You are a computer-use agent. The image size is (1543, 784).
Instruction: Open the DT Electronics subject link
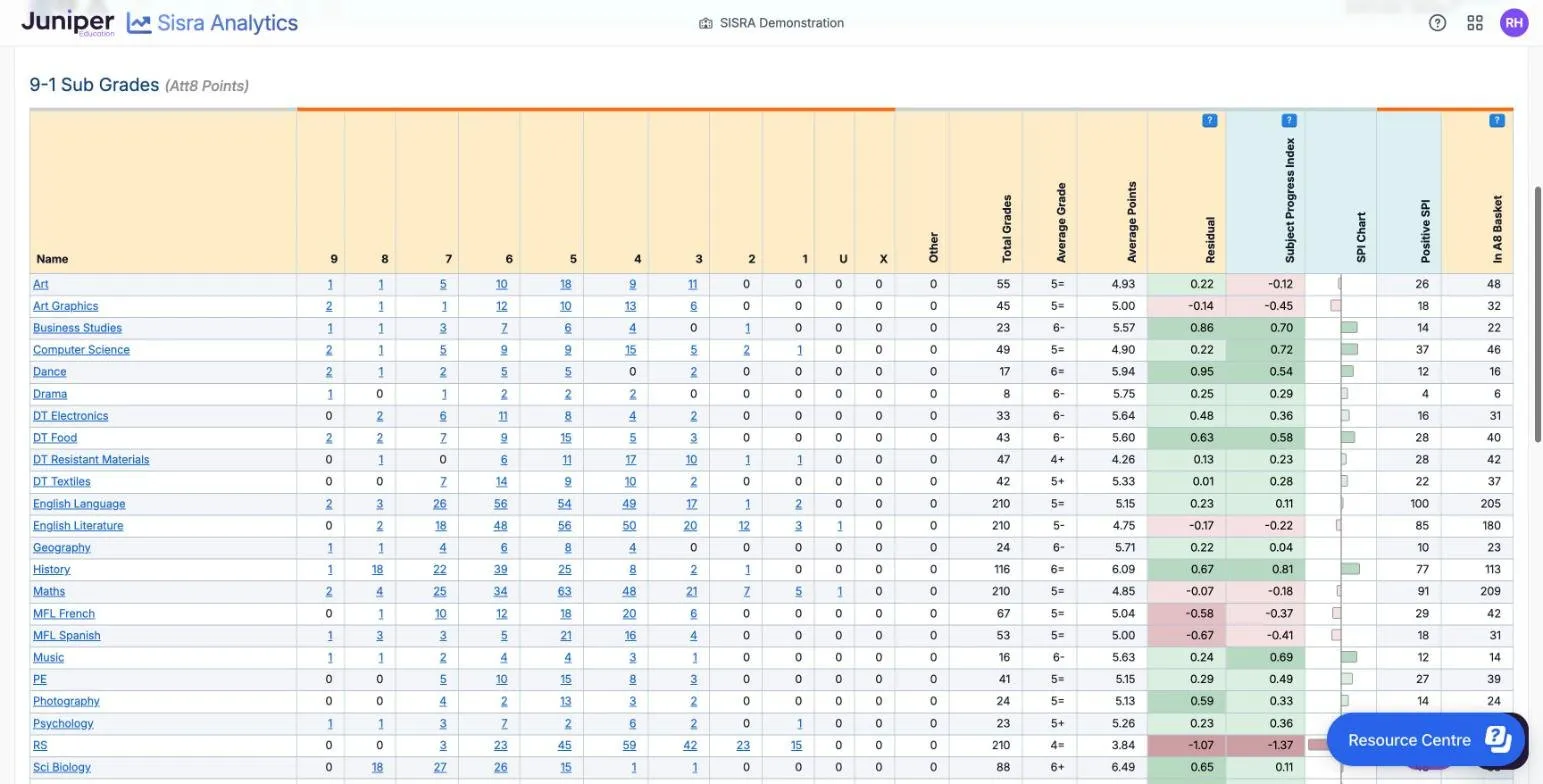pos(70,416)
